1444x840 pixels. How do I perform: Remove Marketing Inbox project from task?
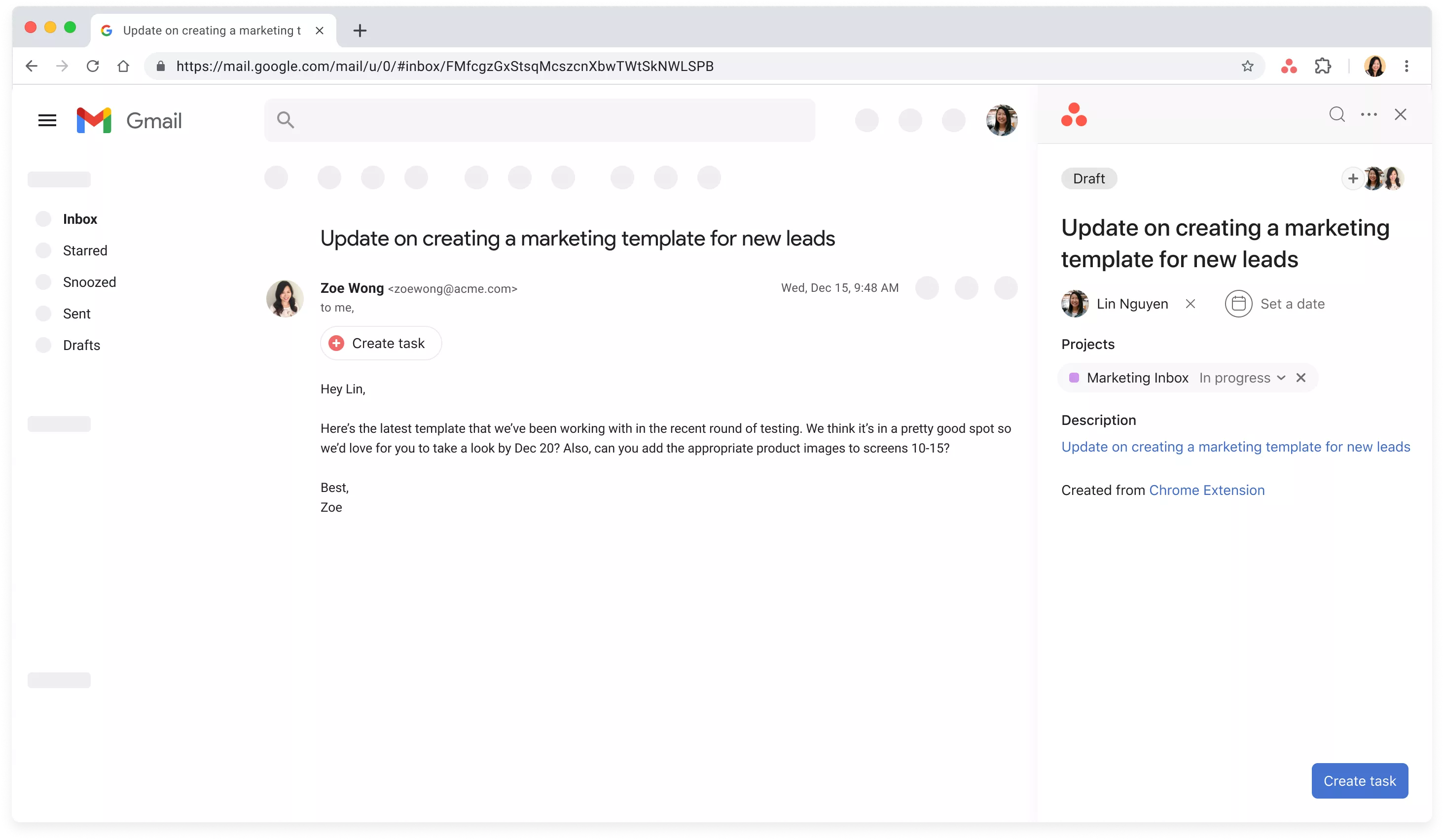(x=1301, y=378)
